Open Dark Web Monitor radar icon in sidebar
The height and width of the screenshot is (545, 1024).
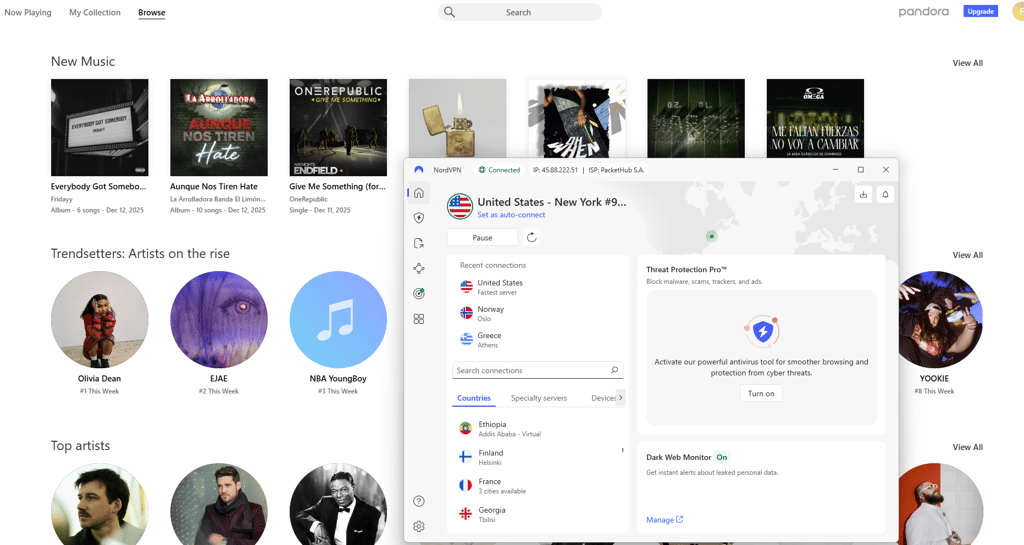coord(419,294)
